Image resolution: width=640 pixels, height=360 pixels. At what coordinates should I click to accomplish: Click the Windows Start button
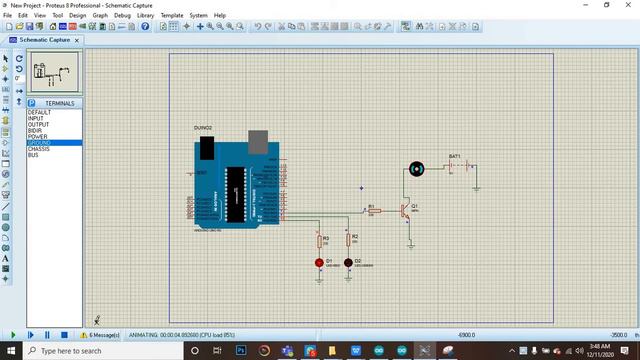[11, 351]
